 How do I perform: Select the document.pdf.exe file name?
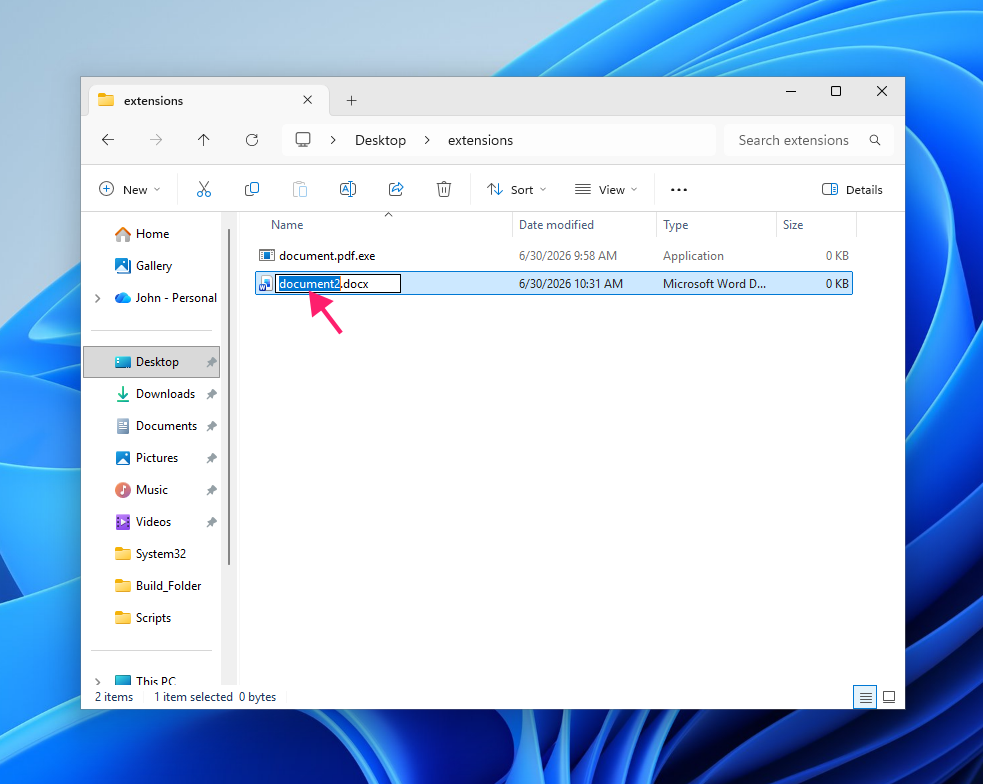click(x=327, y=256)
